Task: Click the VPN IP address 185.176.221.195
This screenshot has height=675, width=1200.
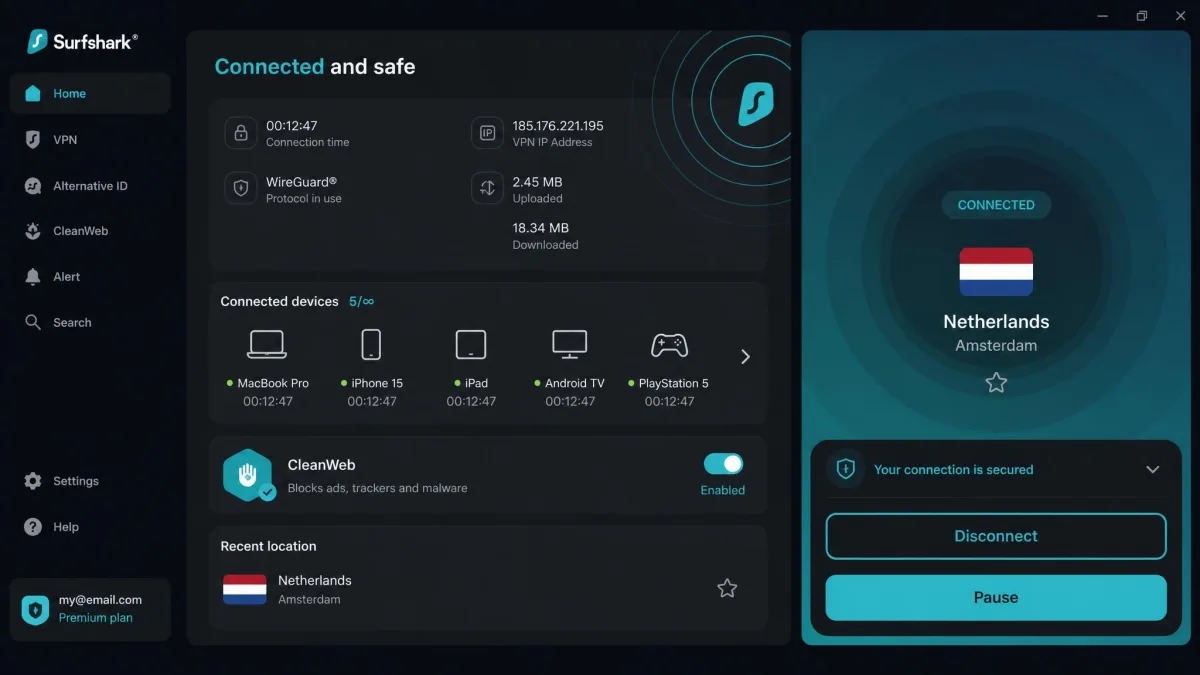Action: pyautogui.click(x=558, y=126)
